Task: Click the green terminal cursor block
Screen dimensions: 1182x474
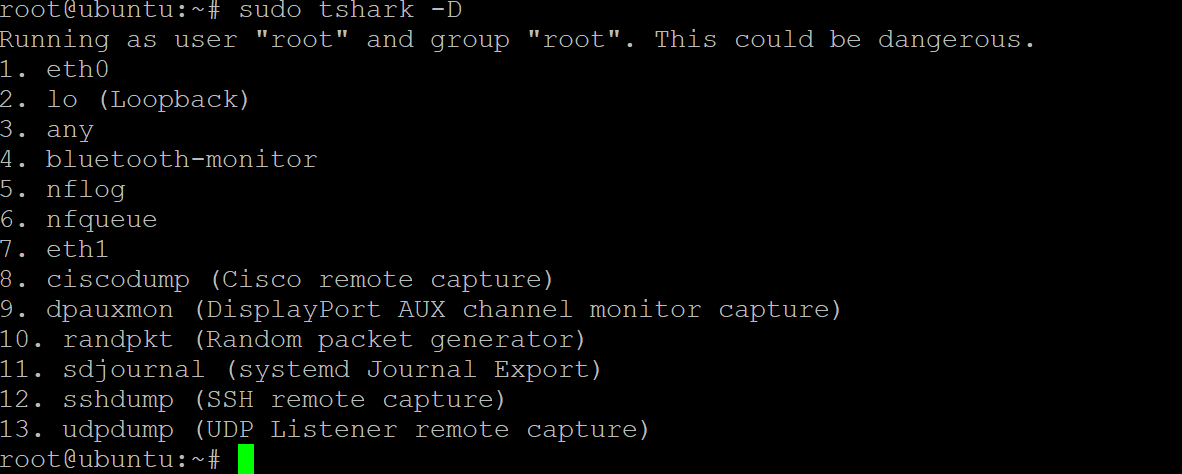Action: click(x=246, y=460)
